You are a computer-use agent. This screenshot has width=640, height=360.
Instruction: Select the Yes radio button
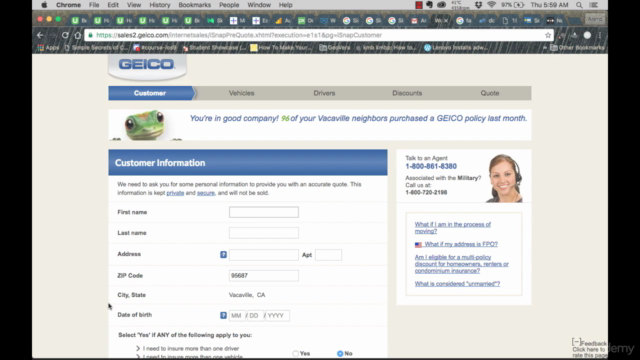tap(296, 353)
